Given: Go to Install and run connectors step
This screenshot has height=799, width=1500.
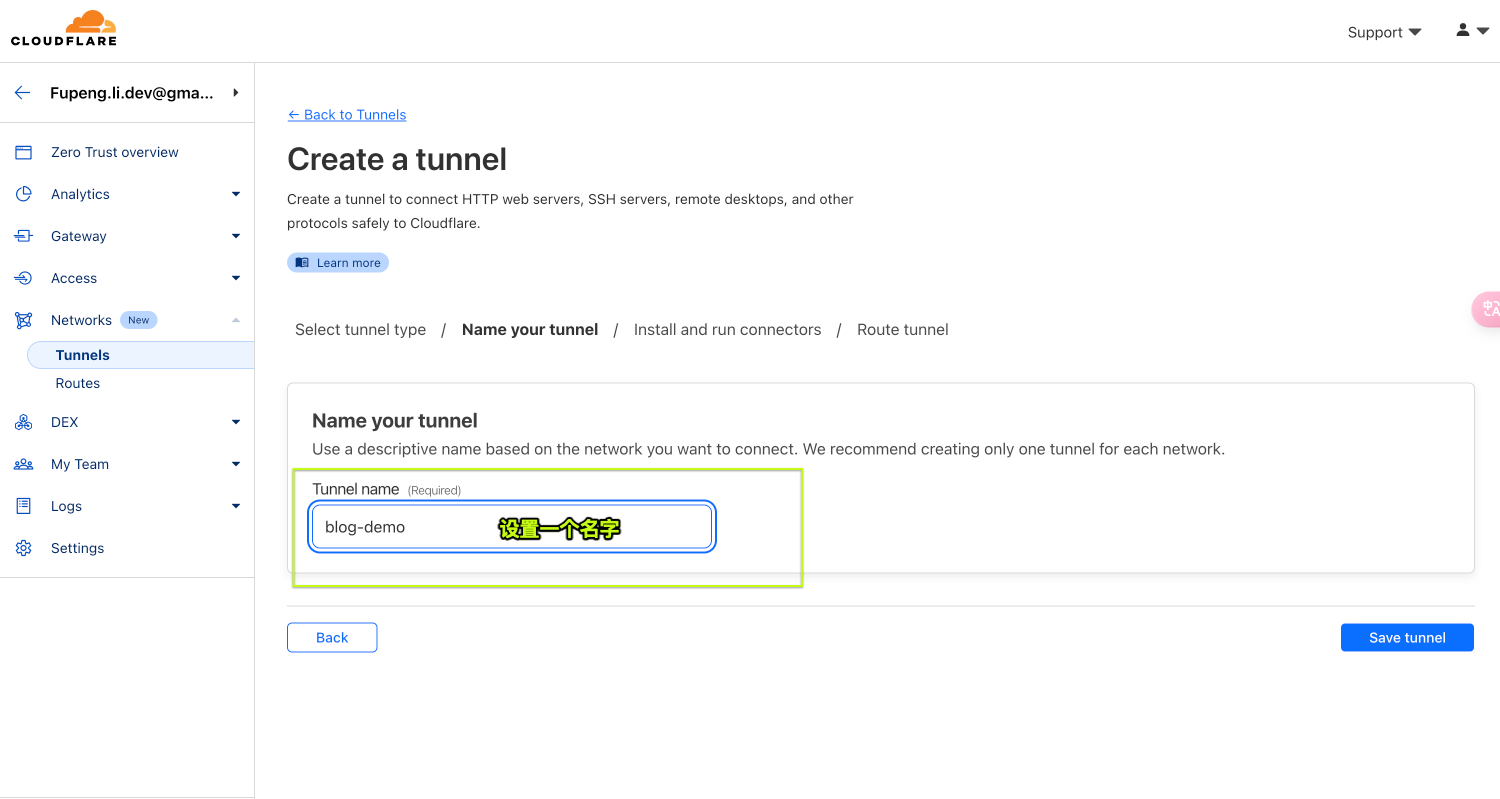Looking at the screenshot, I should (x=727, y=330).
